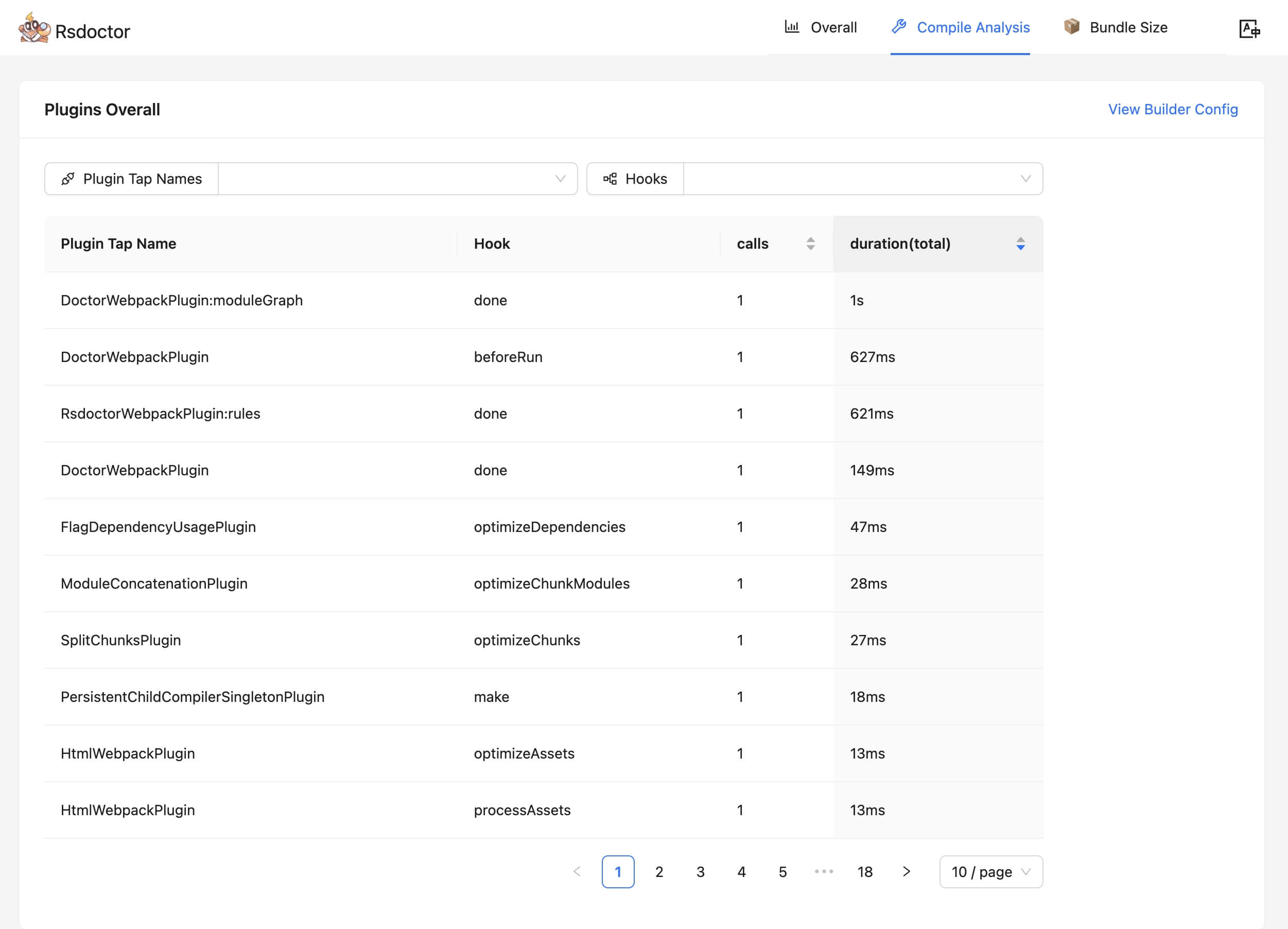Sort table by duration(total) arrows
The width and height of the screenshot is (1288, 929).
1020,244
